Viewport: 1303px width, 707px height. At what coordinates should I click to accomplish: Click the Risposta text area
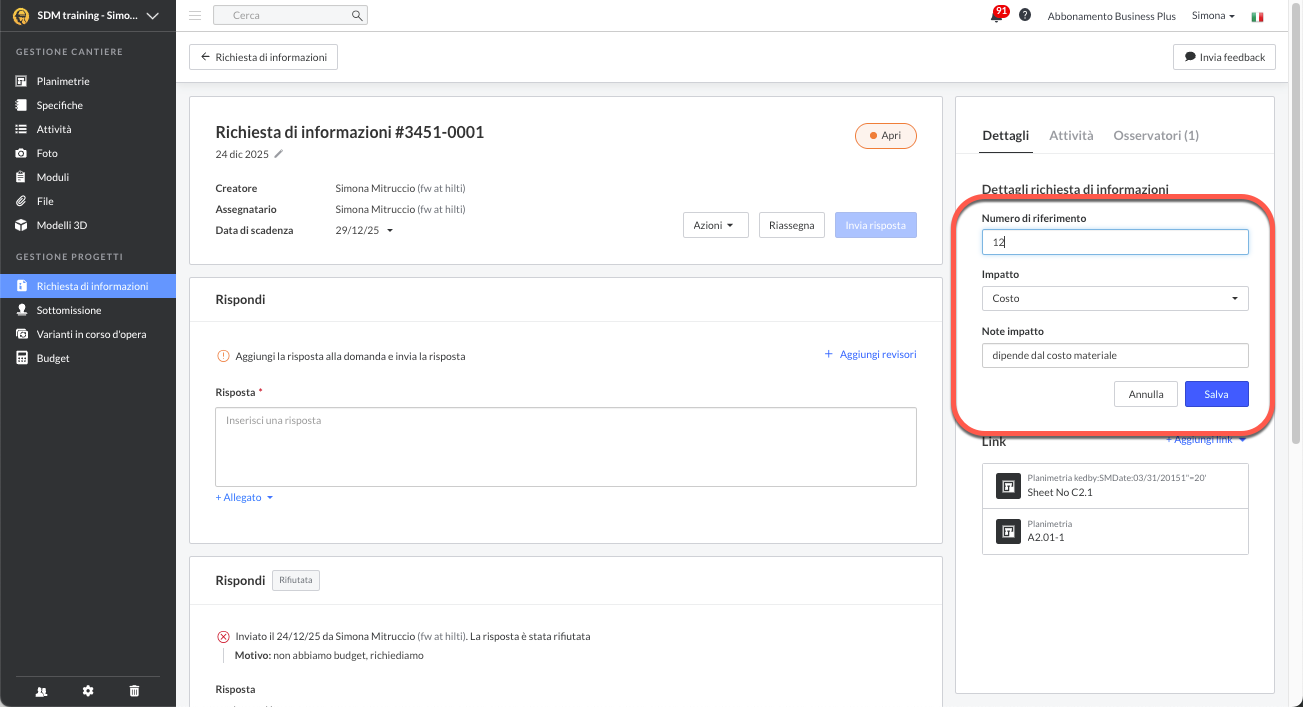566,446
